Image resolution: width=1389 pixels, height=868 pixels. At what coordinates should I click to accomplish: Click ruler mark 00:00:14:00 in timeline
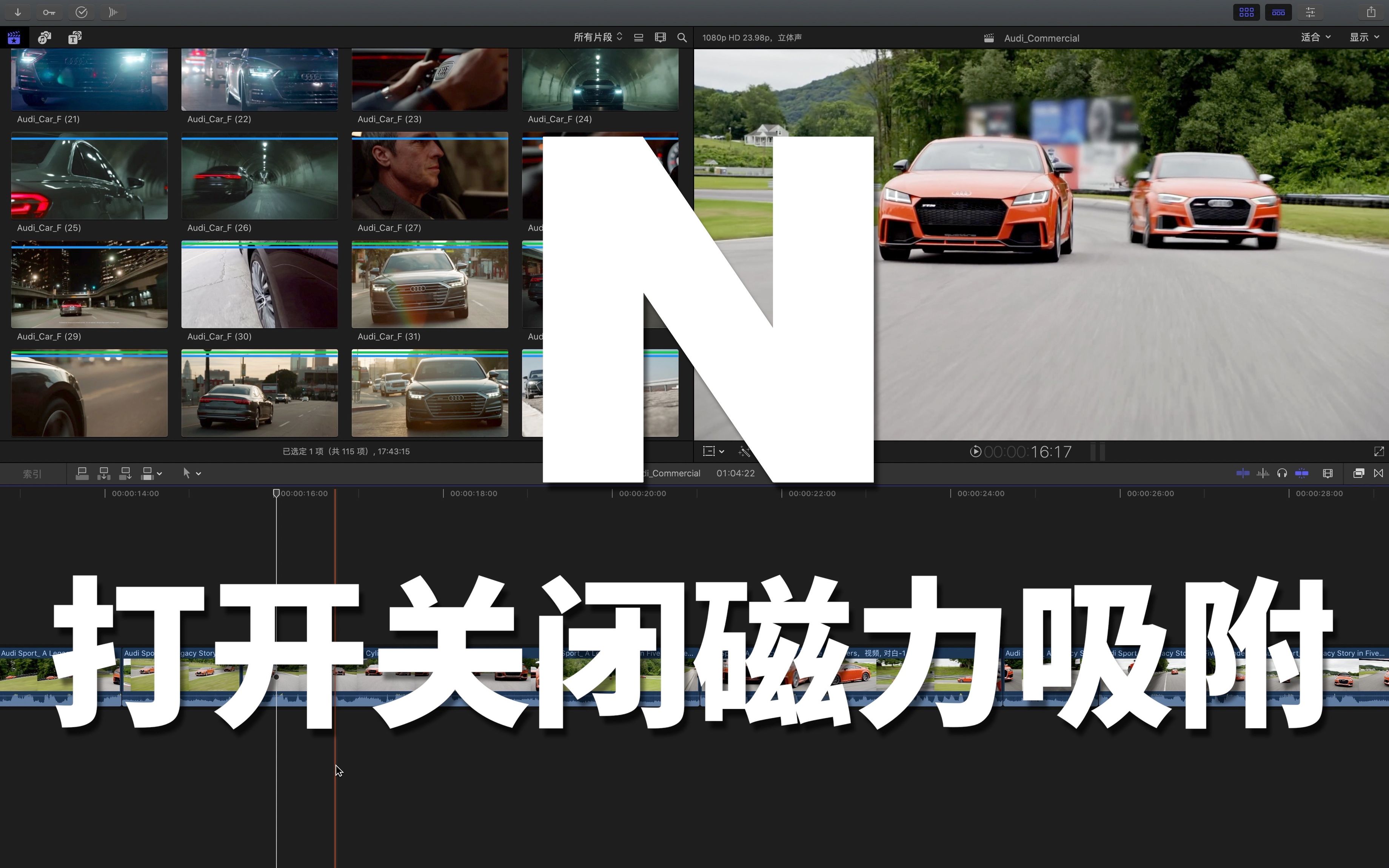(x=135, y=494)
